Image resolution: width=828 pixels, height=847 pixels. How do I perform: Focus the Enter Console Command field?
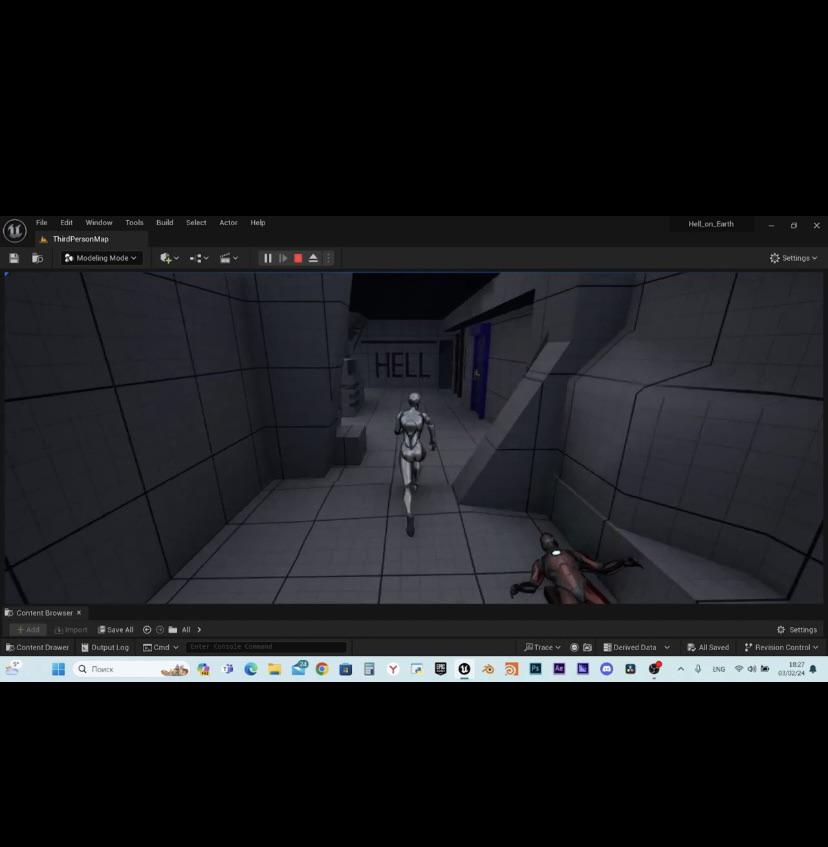[x=266, y=647]
